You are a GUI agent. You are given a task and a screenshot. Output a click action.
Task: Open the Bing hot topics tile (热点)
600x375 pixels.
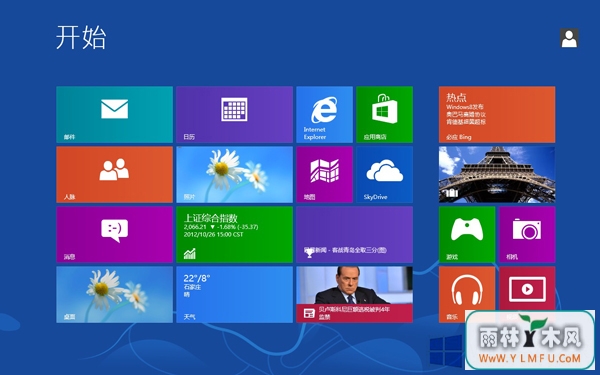pyautogui.click(x=497, y=114)
